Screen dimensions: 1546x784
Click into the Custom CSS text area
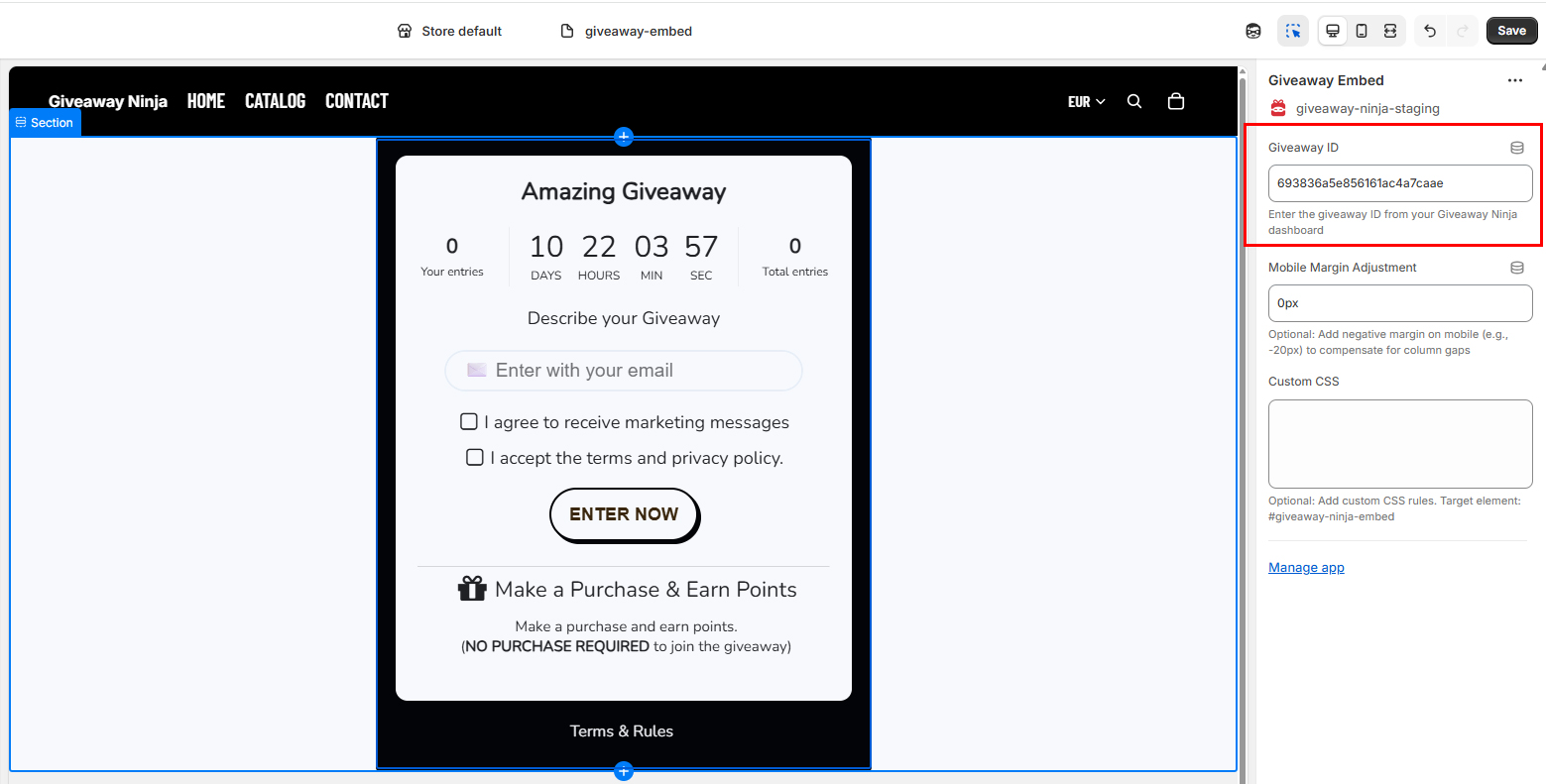point(1400,444)
